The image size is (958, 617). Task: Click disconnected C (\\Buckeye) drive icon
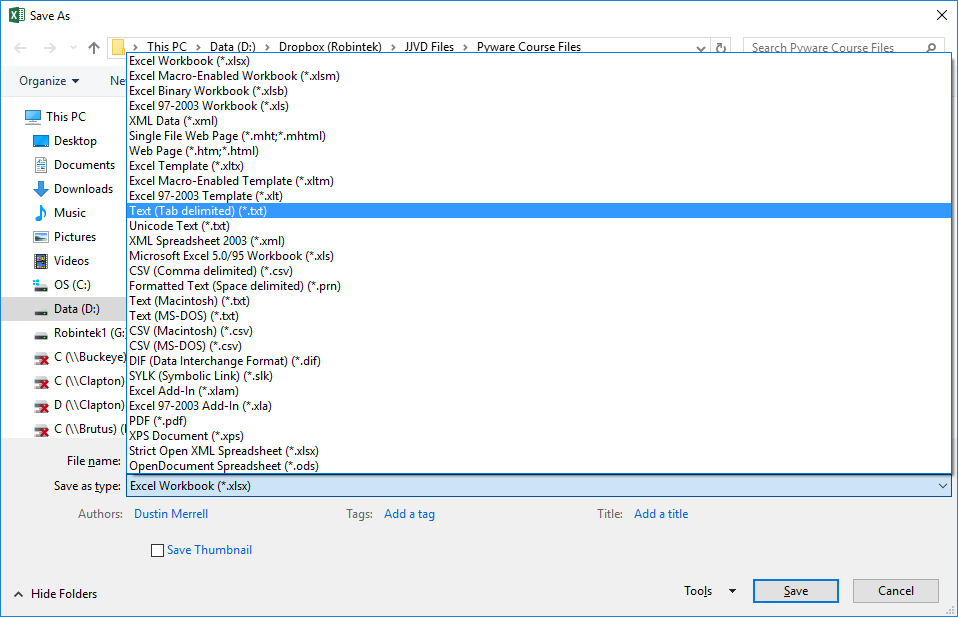pyautogui.click(x=41, y=359)
